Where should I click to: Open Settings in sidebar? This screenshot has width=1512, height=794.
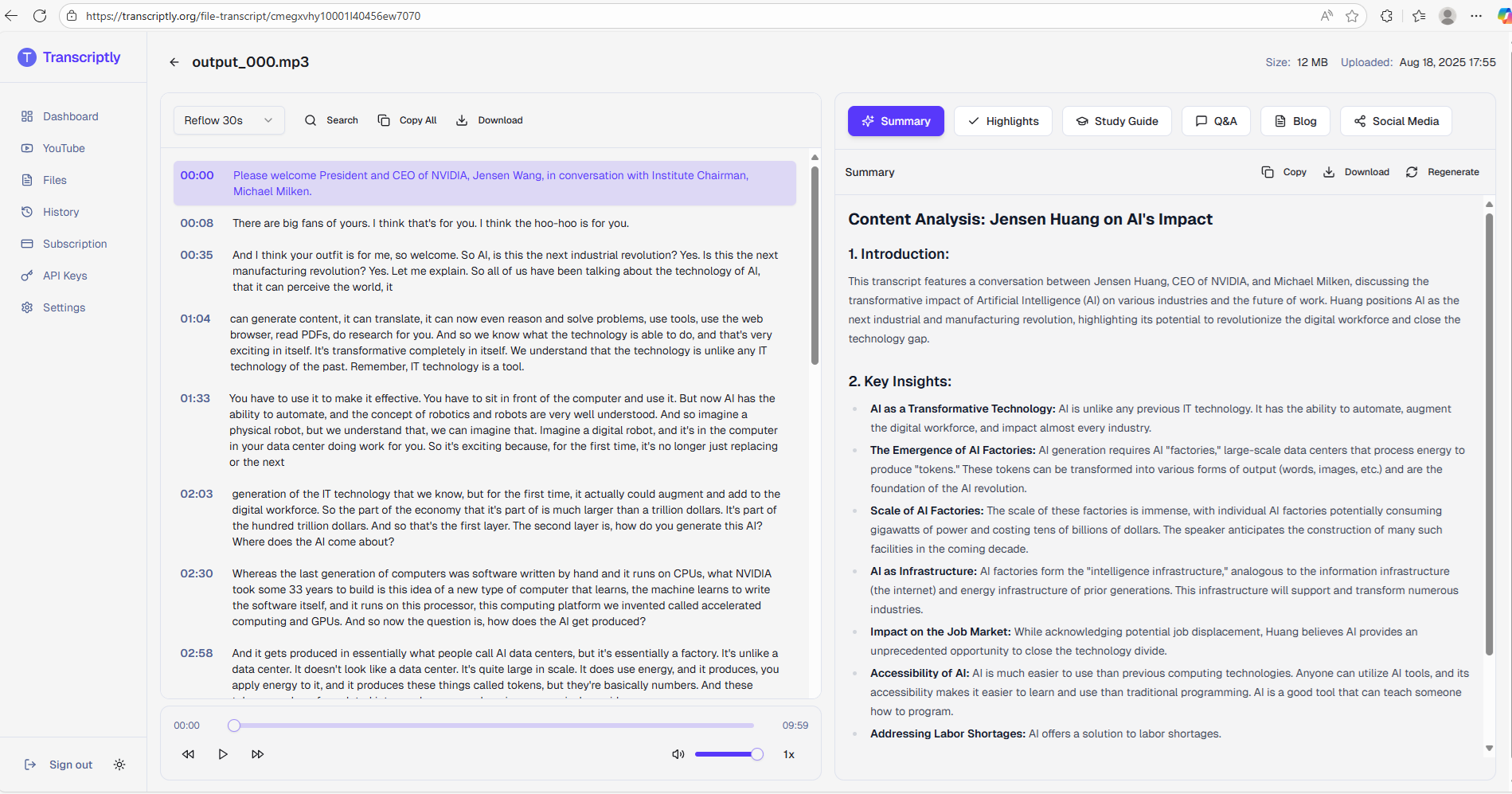point(54,307)
